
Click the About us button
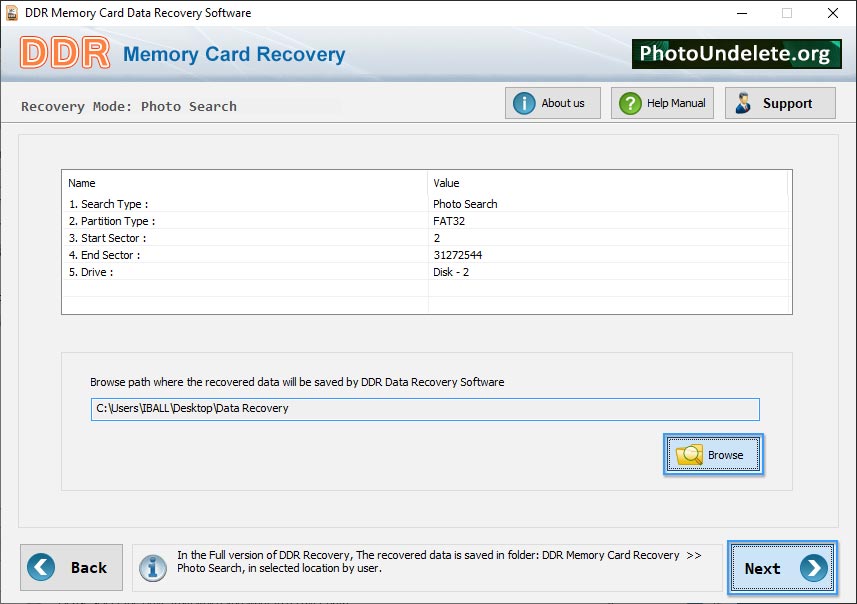coord(553,103)
